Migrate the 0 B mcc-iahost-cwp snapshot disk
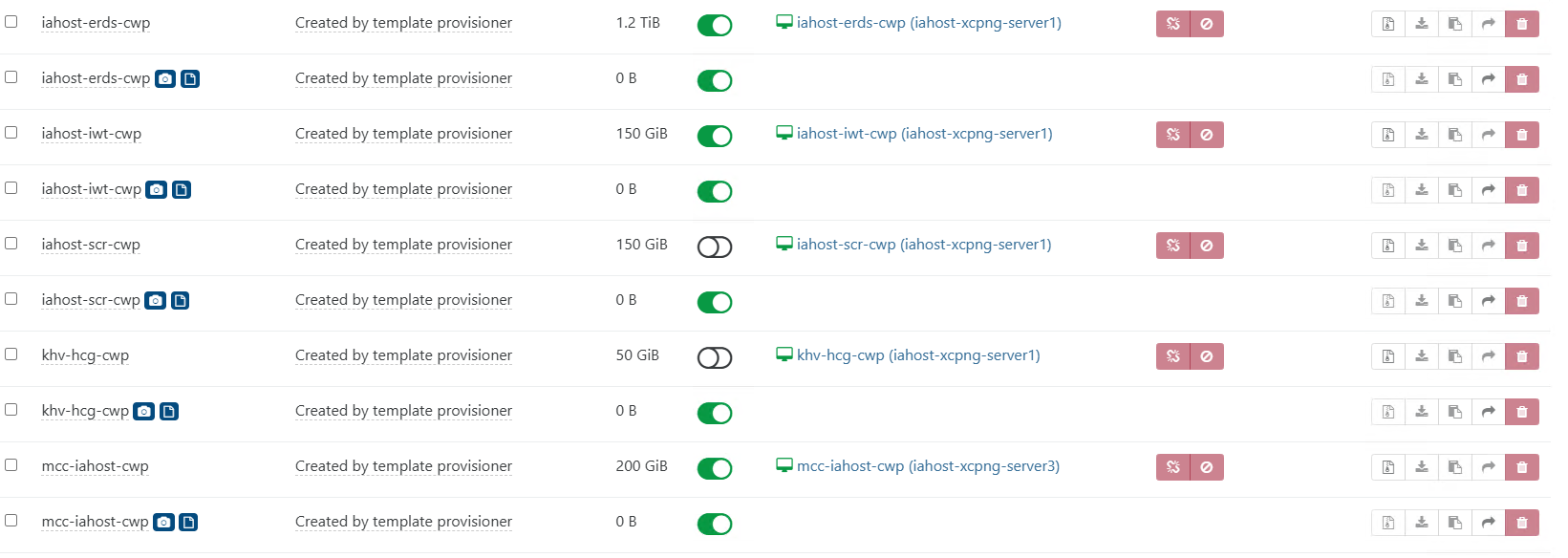1568x558 pixels. point(1489,523)
